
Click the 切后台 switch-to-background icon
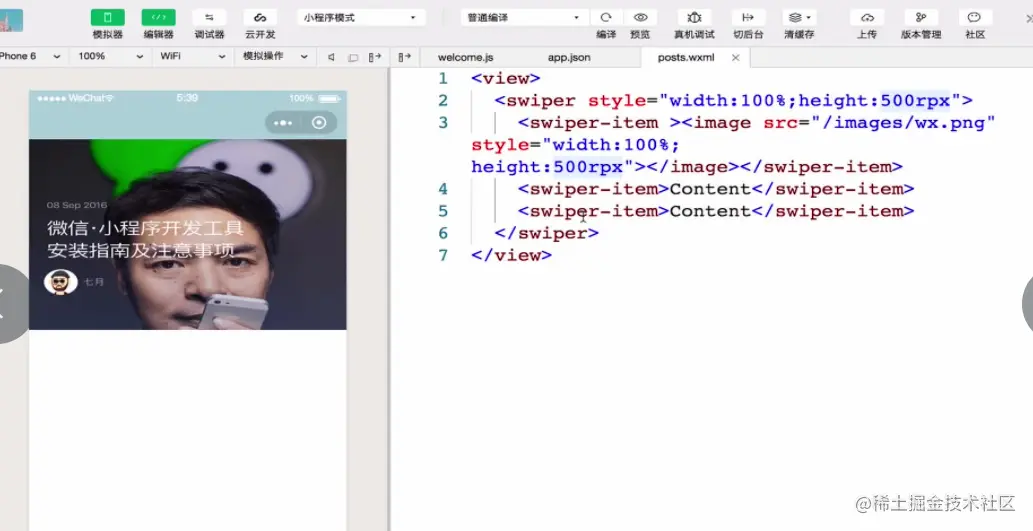click(x=748, y=18)
